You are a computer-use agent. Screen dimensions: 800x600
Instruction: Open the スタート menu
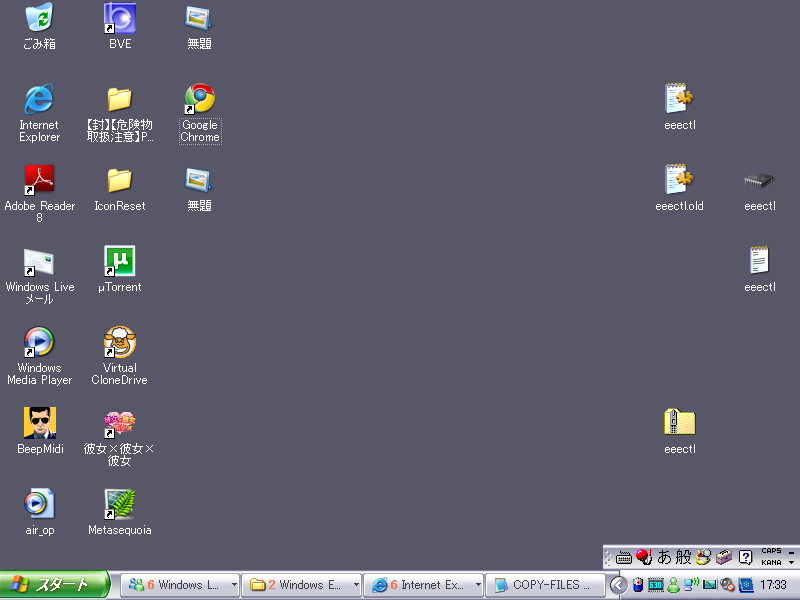tap(54, 585)
